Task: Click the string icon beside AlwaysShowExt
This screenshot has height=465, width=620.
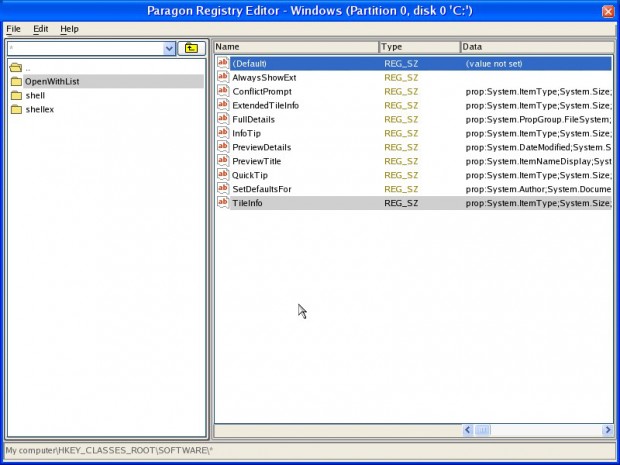Action: click(223, 77)
